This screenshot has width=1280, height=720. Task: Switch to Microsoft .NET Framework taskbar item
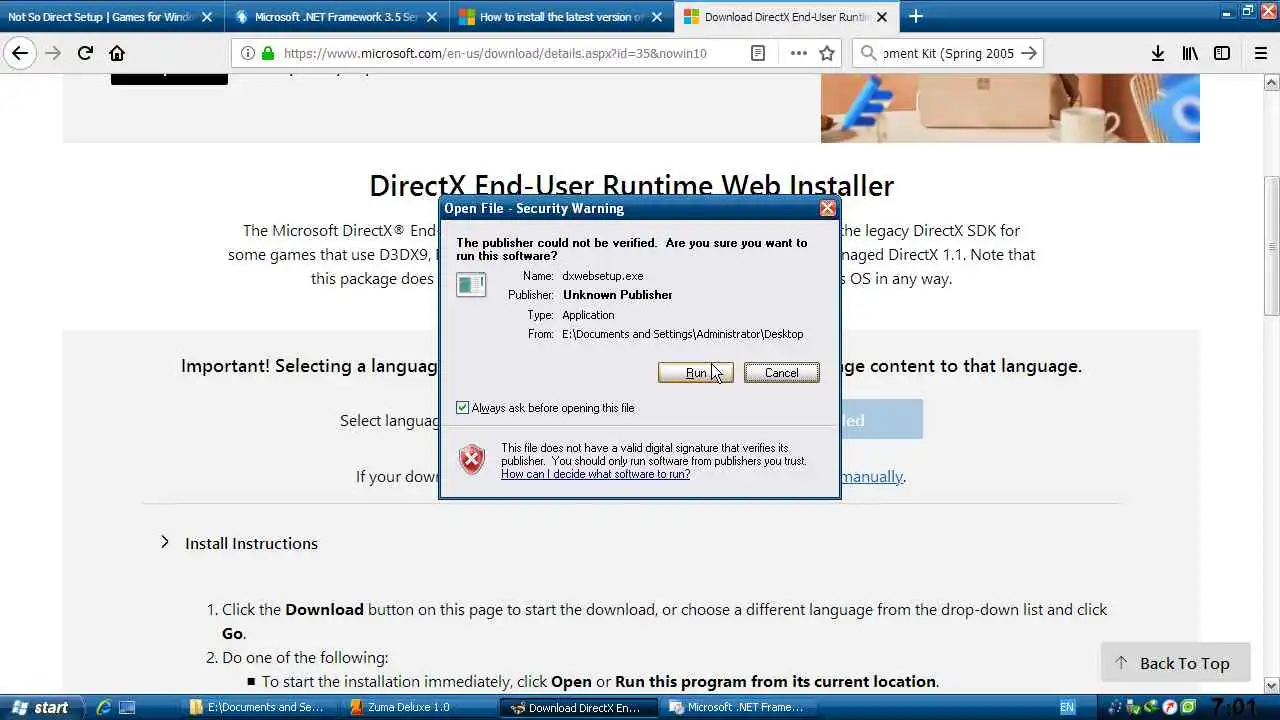[740, 707]
